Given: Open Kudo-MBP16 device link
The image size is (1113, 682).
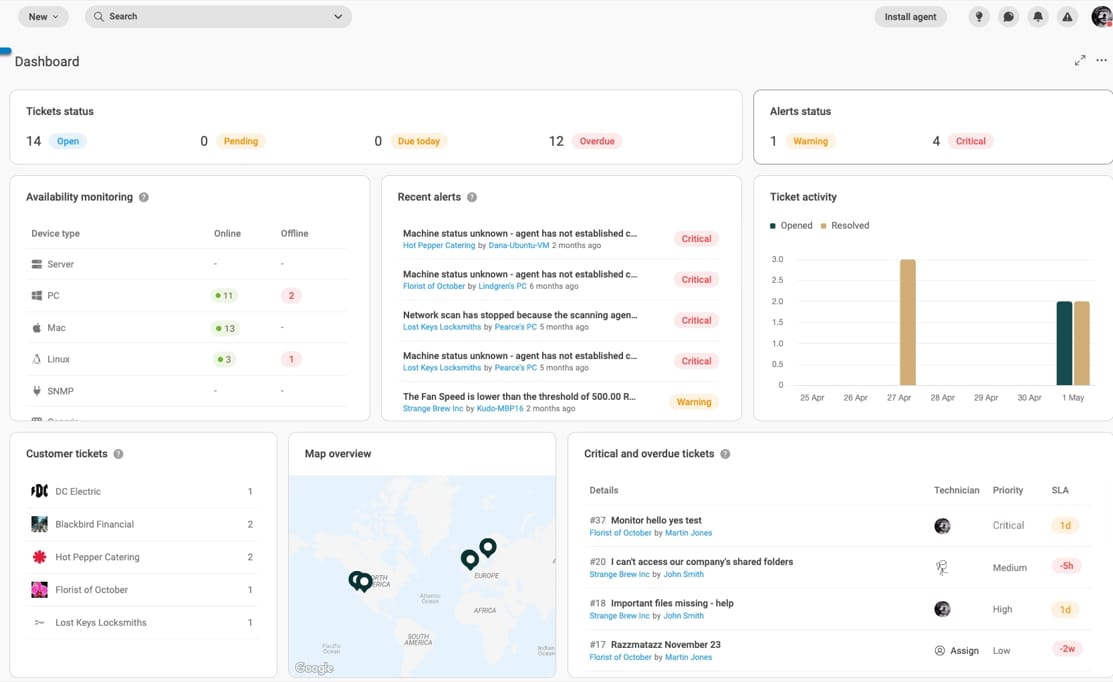Looking at the screenshot, I should (x=500, y=409).
